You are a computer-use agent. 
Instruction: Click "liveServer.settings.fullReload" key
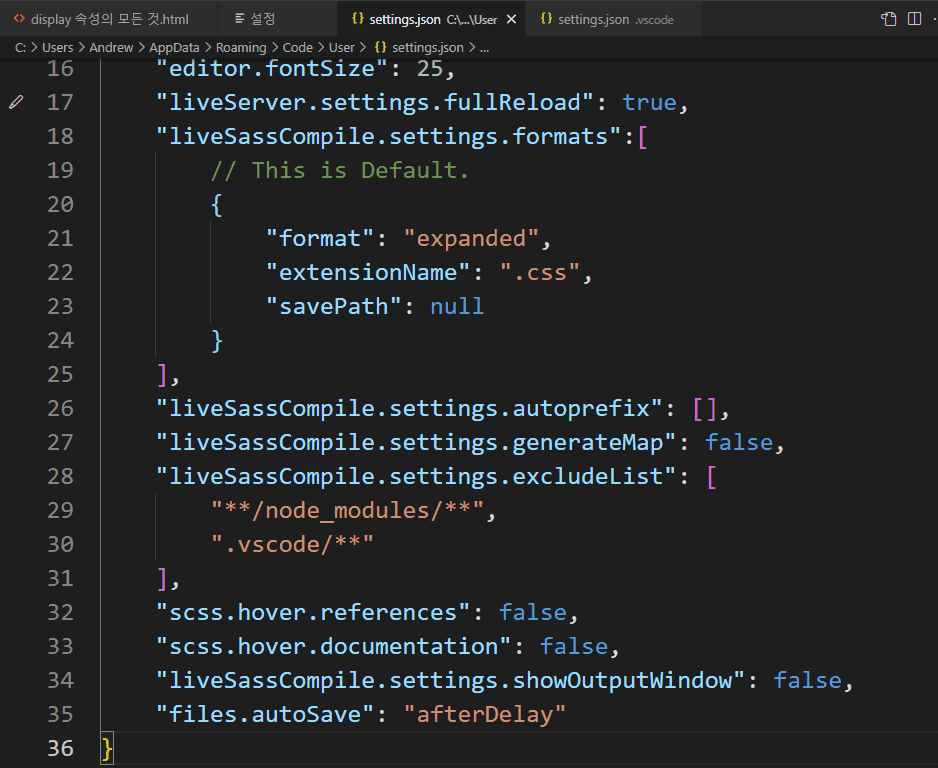[x=374, y=102]
